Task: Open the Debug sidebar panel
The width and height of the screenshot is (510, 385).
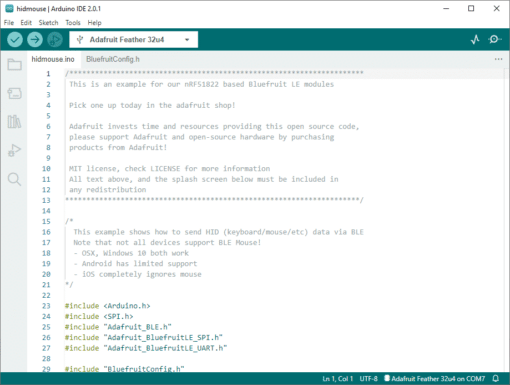Action: [14, 150]
